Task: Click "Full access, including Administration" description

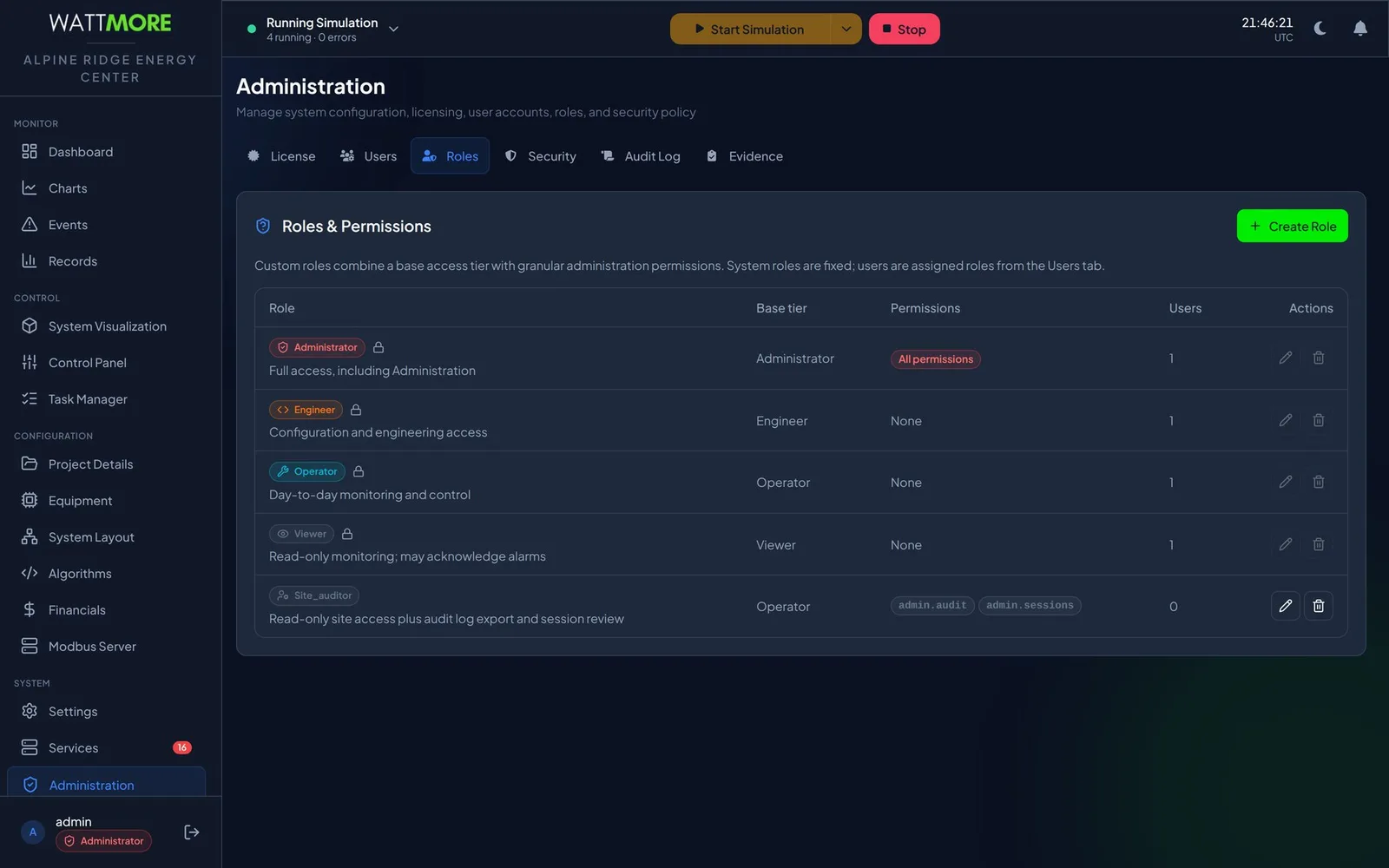Action: pos(372,371)
